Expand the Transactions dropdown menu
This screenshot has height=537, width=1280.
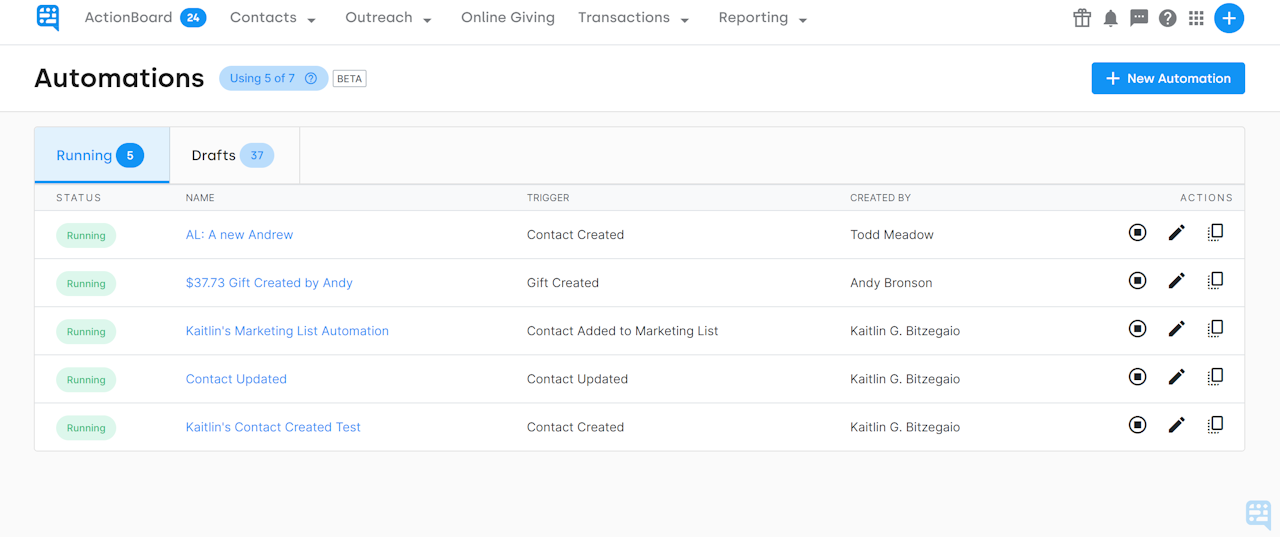point(634,18)
